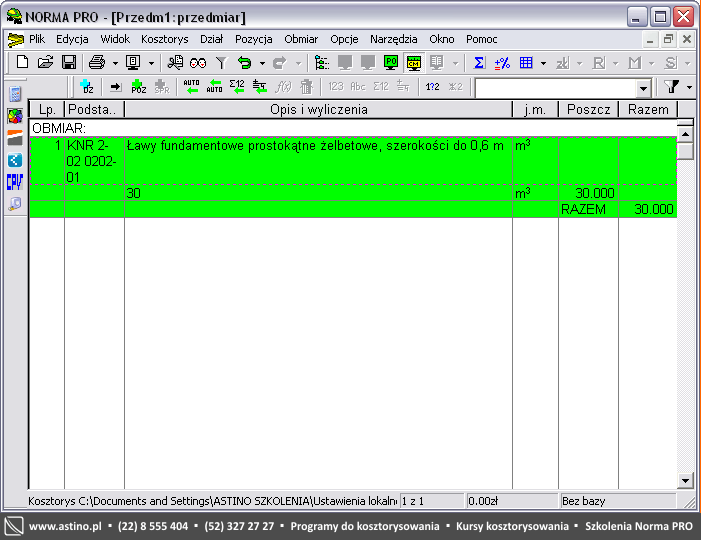Click the gray funnel filter icon in main toolbar
The width and height of the screenshot is (701, 540).
tap(221, 63)
